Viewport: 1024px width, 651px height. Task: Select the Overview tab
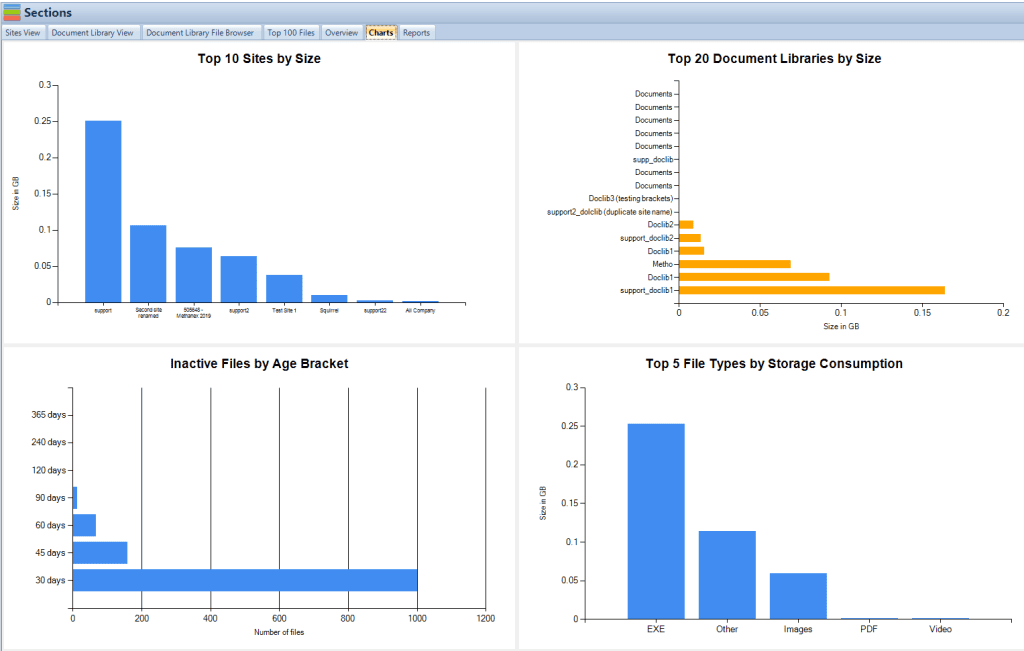pyautogui.click(x=341, y=33)
